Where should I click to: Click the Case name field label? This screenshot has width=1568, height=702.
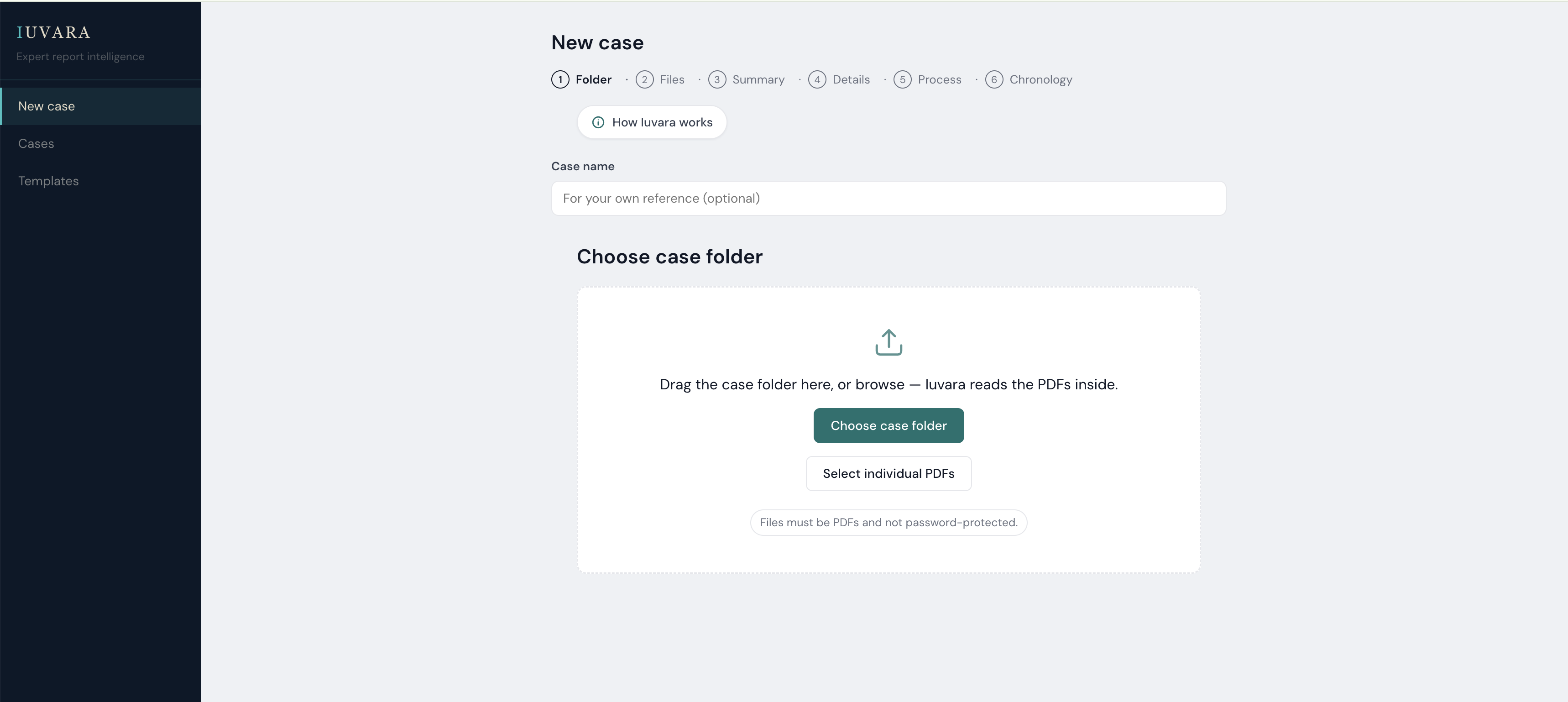point(582,166)
